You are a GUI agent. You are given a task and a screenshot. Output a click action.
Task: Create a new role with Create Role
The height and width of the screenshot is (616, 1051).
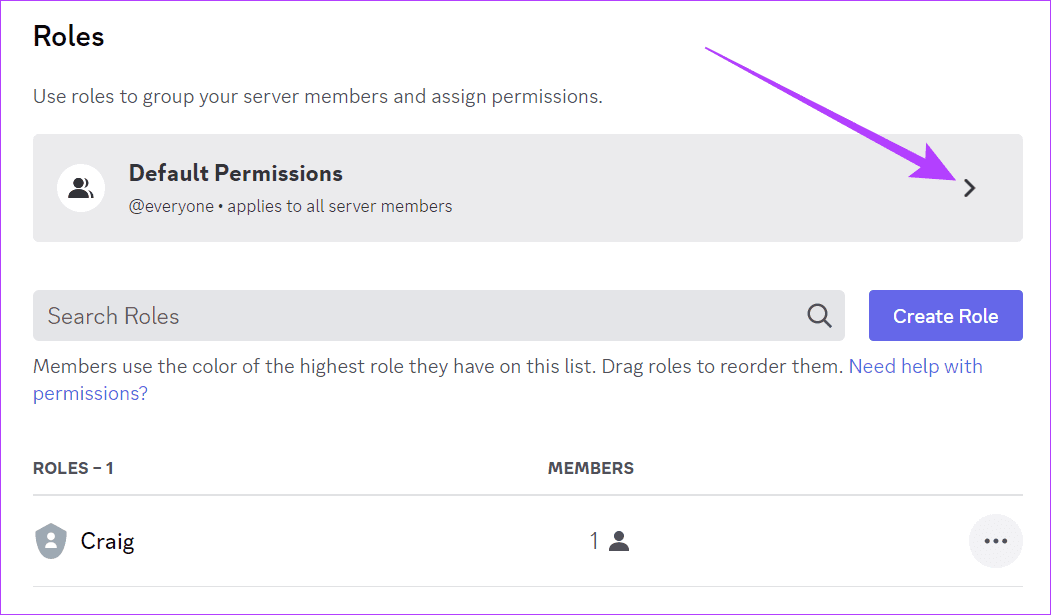(x=946, y=315)
